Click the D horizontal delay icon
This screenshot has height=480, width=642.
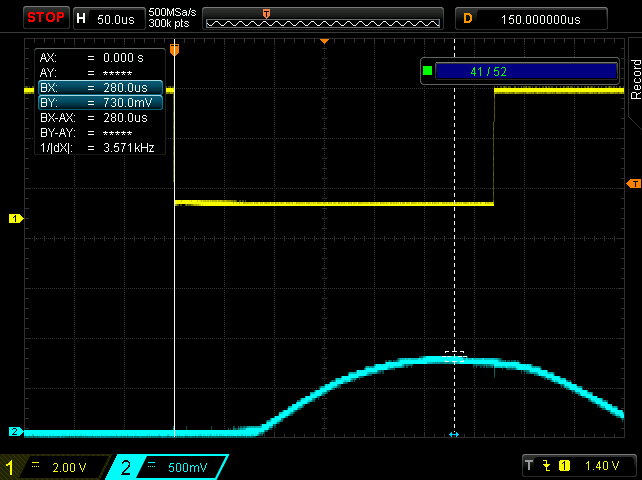pos(466,18)
